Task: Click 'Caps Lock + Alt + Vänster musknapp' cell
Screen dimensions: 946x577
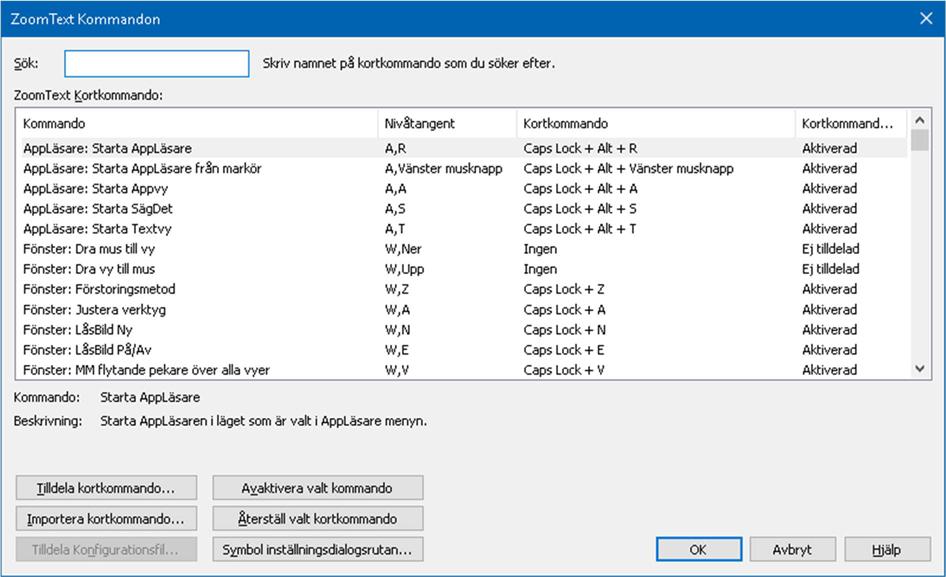Action: coord(629,168)
